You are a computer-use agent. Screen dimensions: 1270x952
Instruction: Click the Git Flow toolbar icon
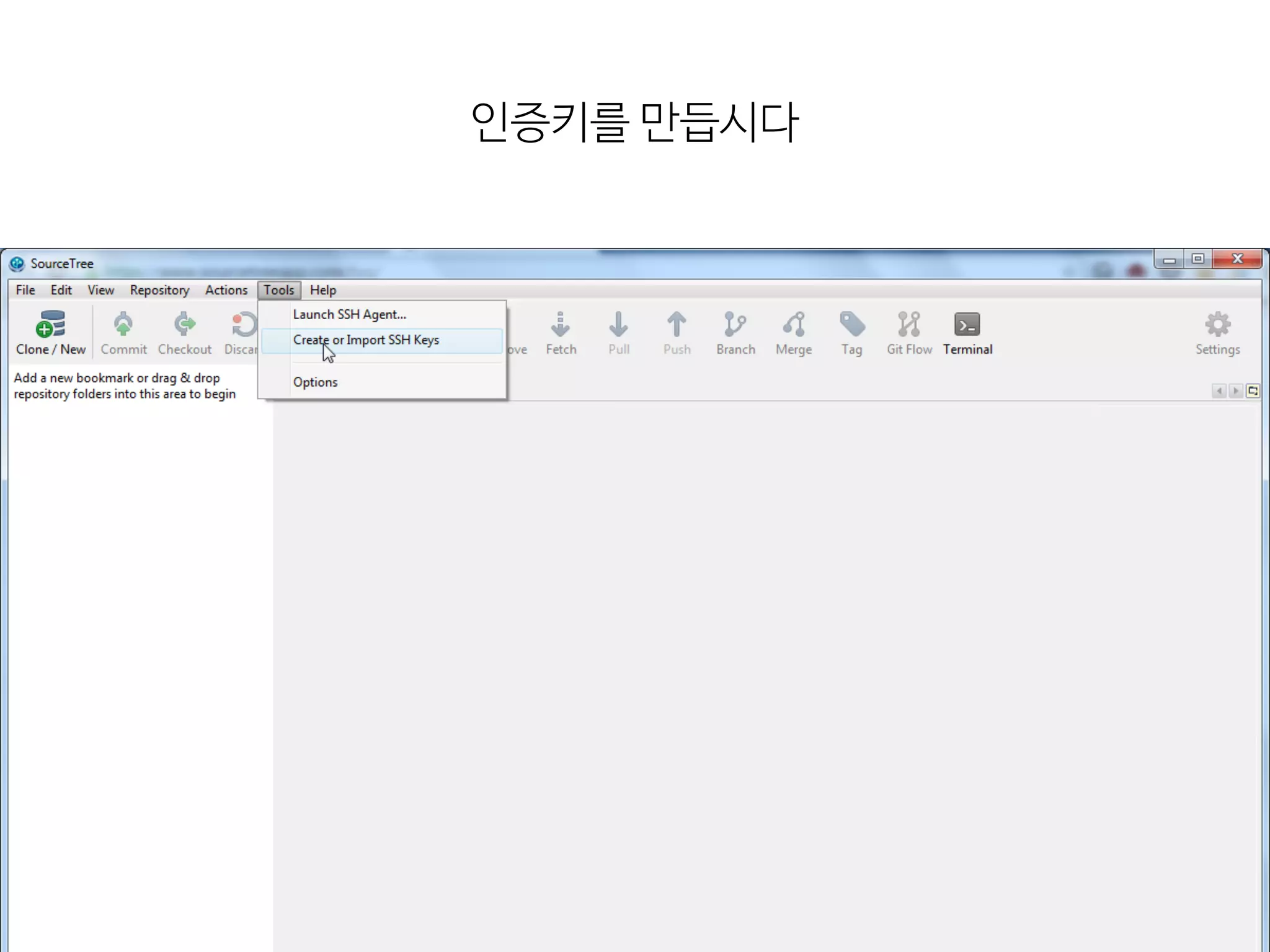pos(909,333)
